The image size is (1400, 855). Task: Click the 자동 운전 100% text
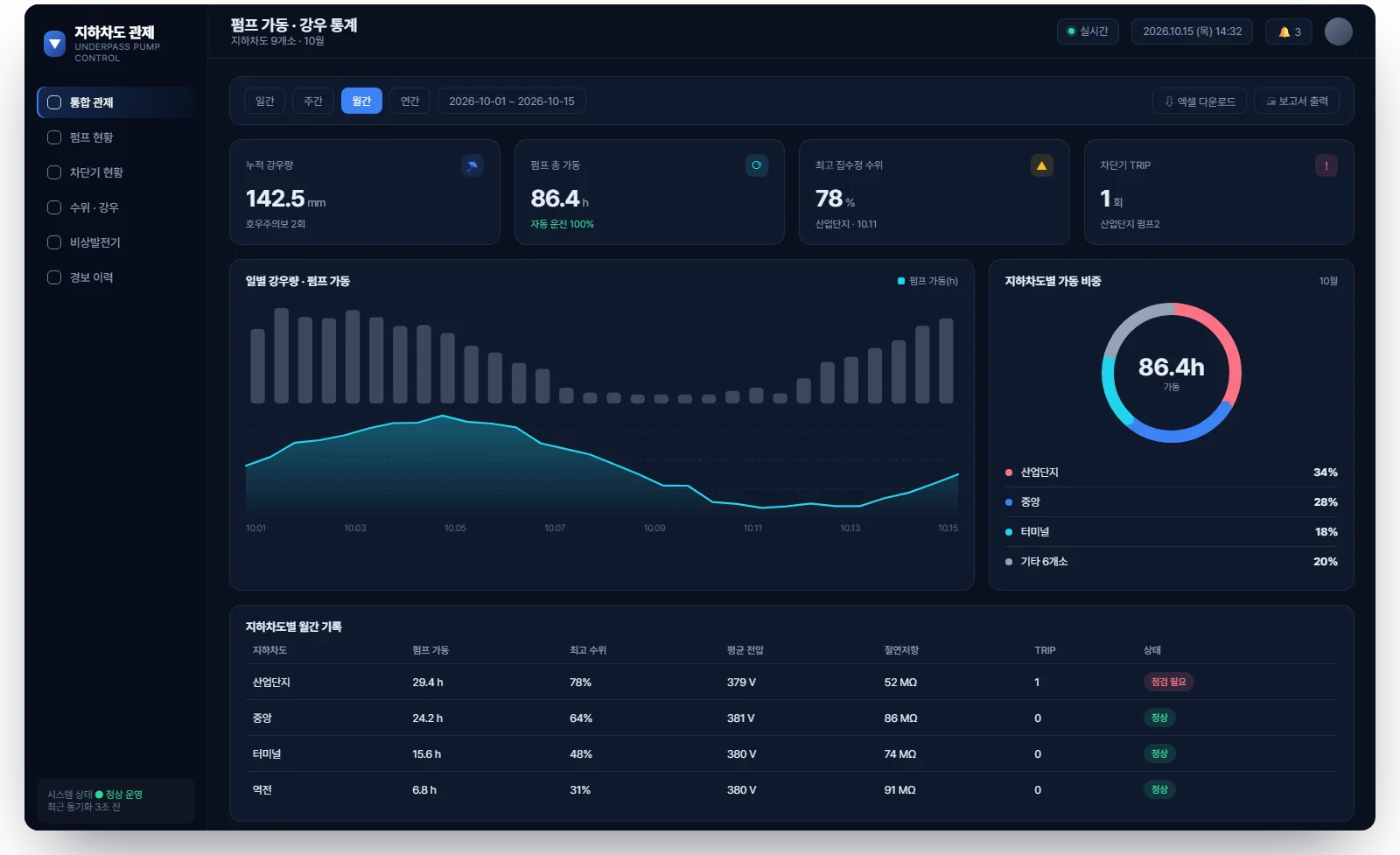click(x=562, y=224)
